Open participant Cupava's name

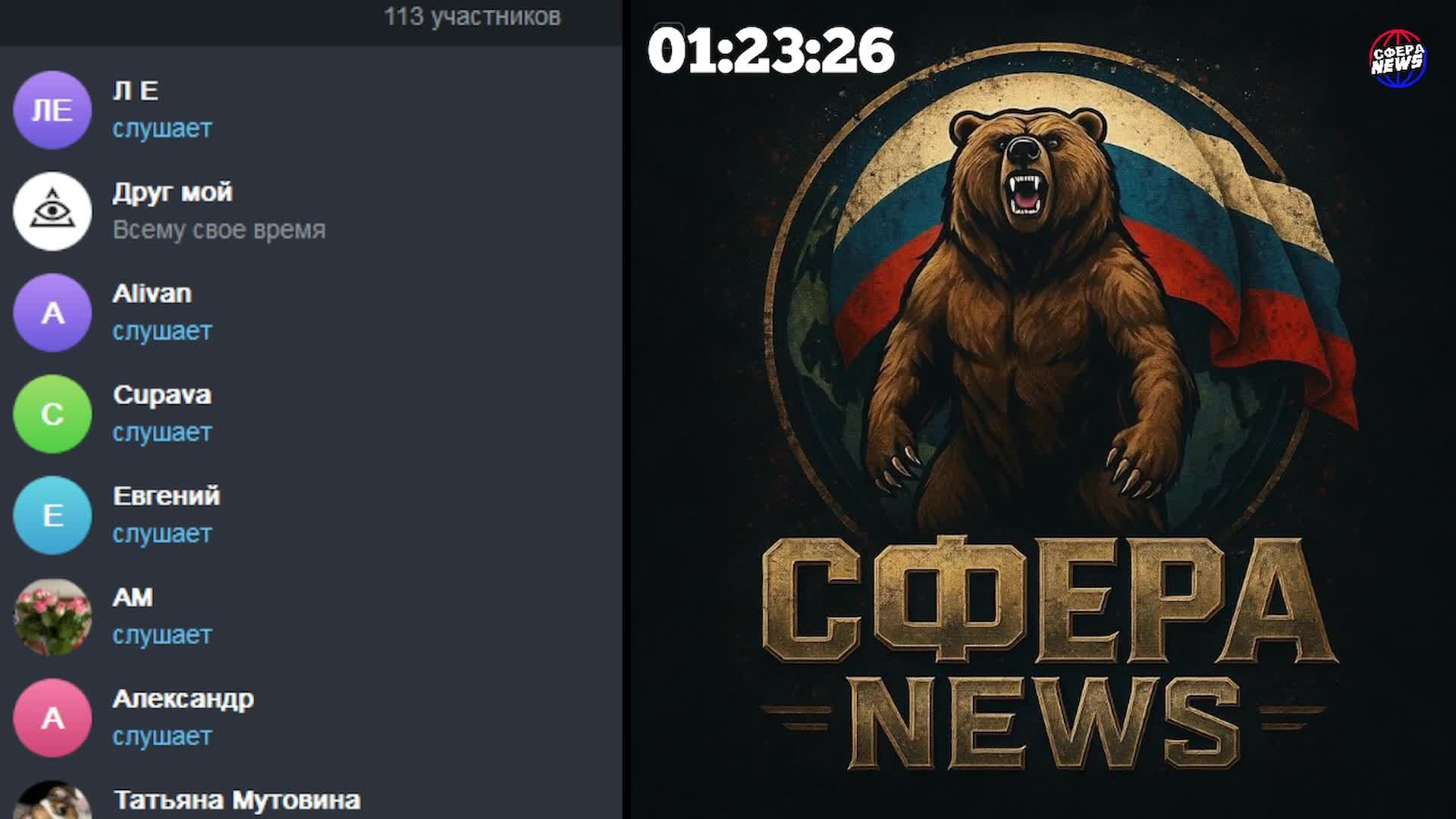[162, 394]
